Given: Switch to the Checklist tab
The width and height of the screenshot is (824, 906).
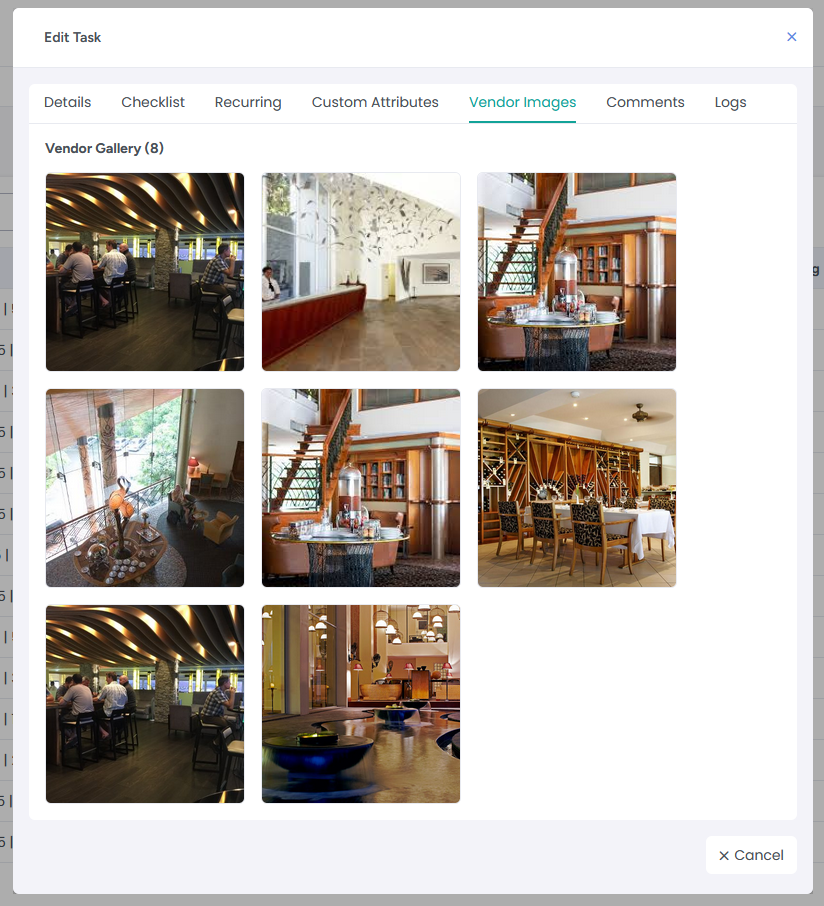Looking at the screenshot, I should (x=153, y=102).
